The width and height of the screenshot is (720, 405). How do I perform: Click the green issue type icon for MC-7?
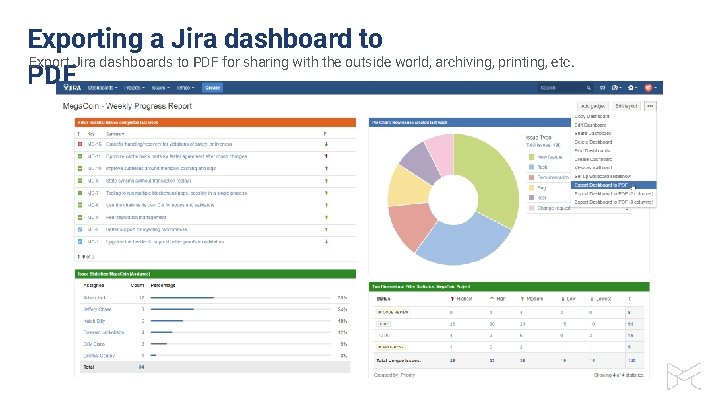[80, 193]
